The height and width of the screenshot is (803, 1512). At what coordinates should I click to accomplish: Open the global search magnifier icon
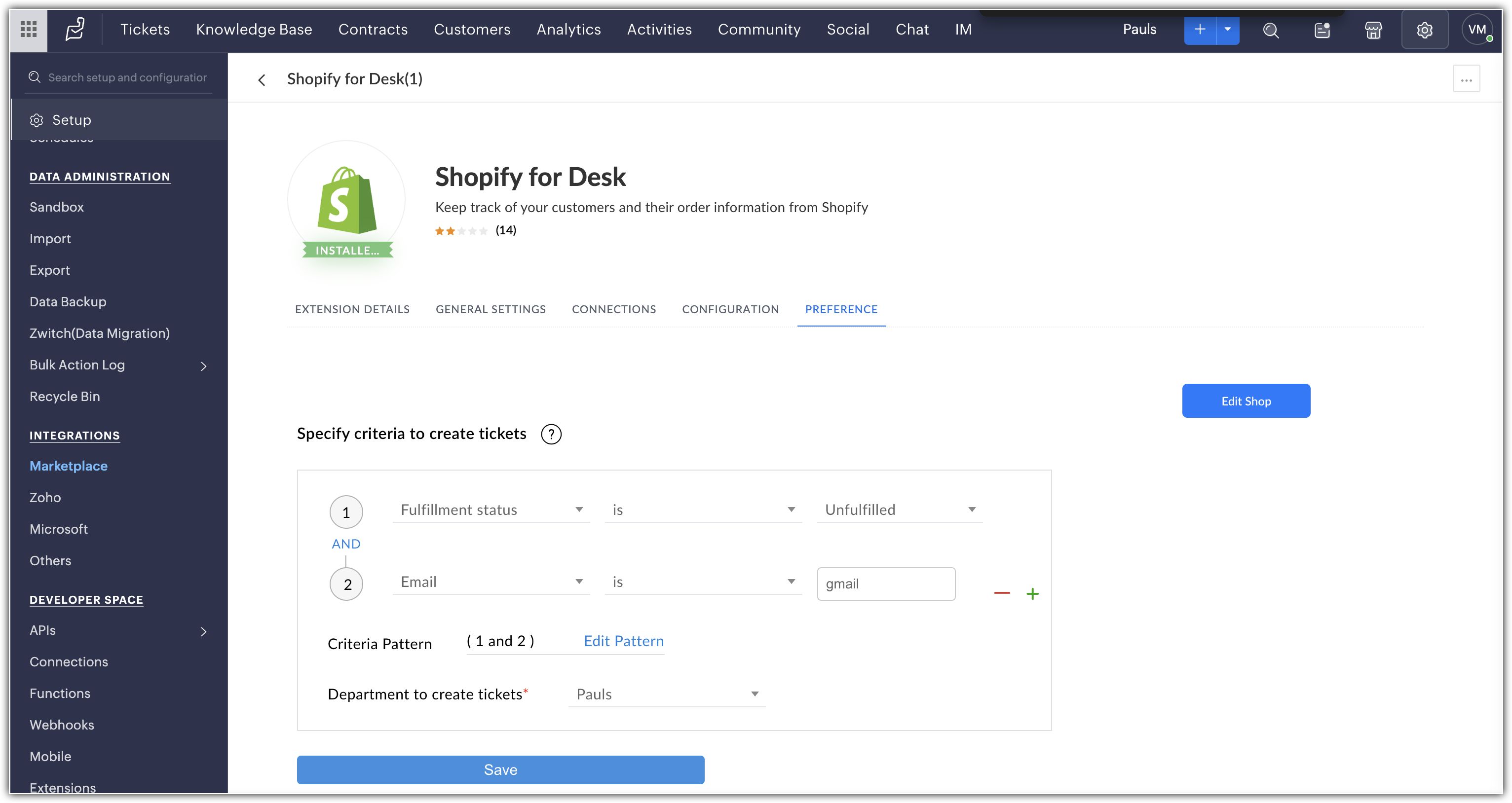(x=1271, y=30)
